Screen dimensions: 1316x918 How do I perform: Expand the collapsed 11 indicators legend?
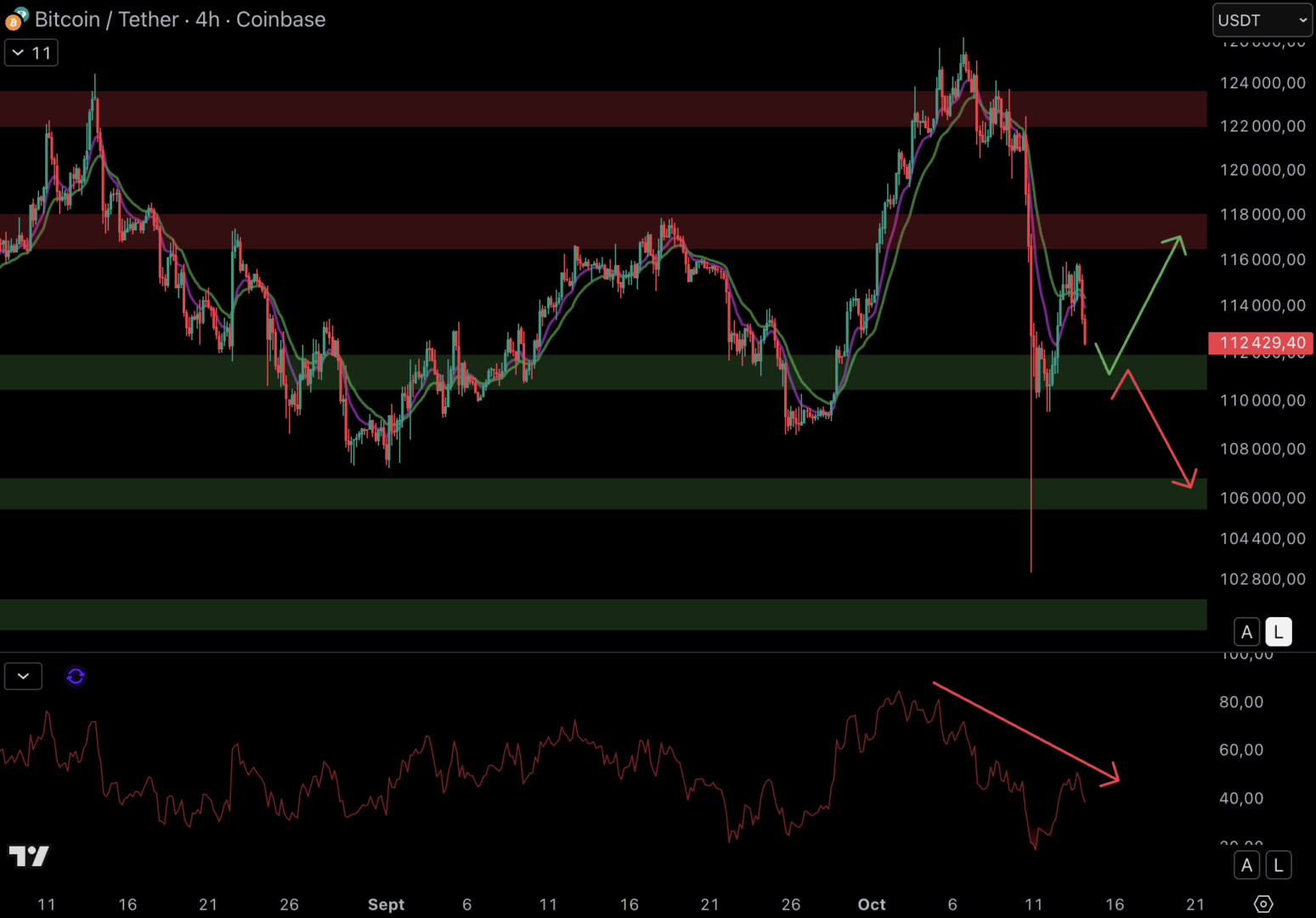(x=31, y=53)
